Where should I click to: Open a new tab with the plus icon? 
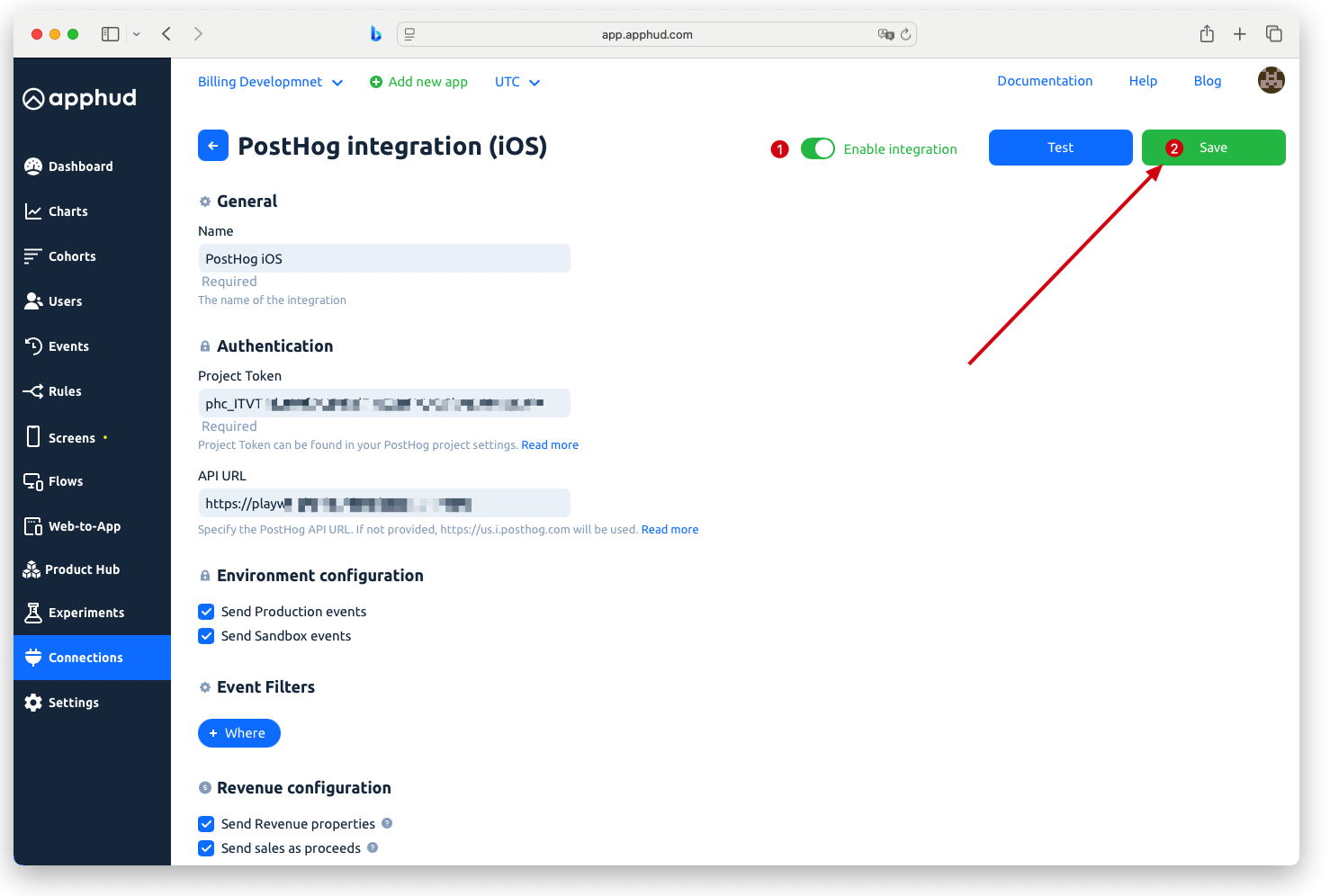pos(1240,34)
